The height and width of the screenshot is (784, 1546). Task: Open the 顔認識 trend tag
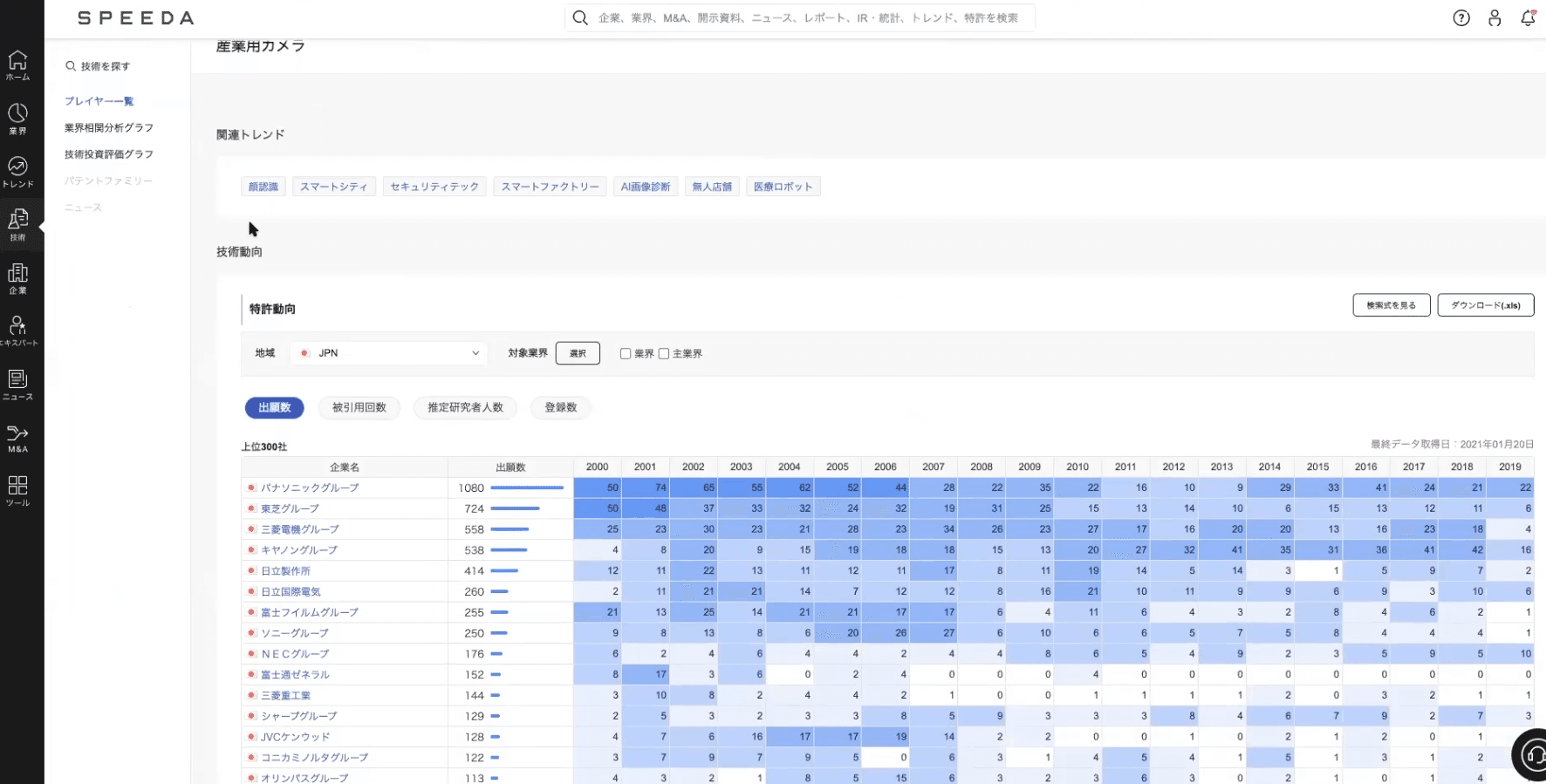[263, 187]
